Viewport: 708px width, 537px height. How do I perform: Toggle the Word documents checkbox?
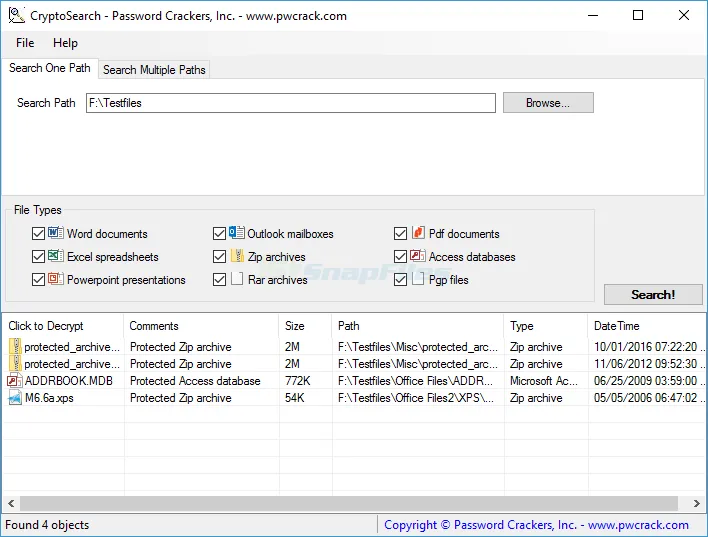click(38, 233)
